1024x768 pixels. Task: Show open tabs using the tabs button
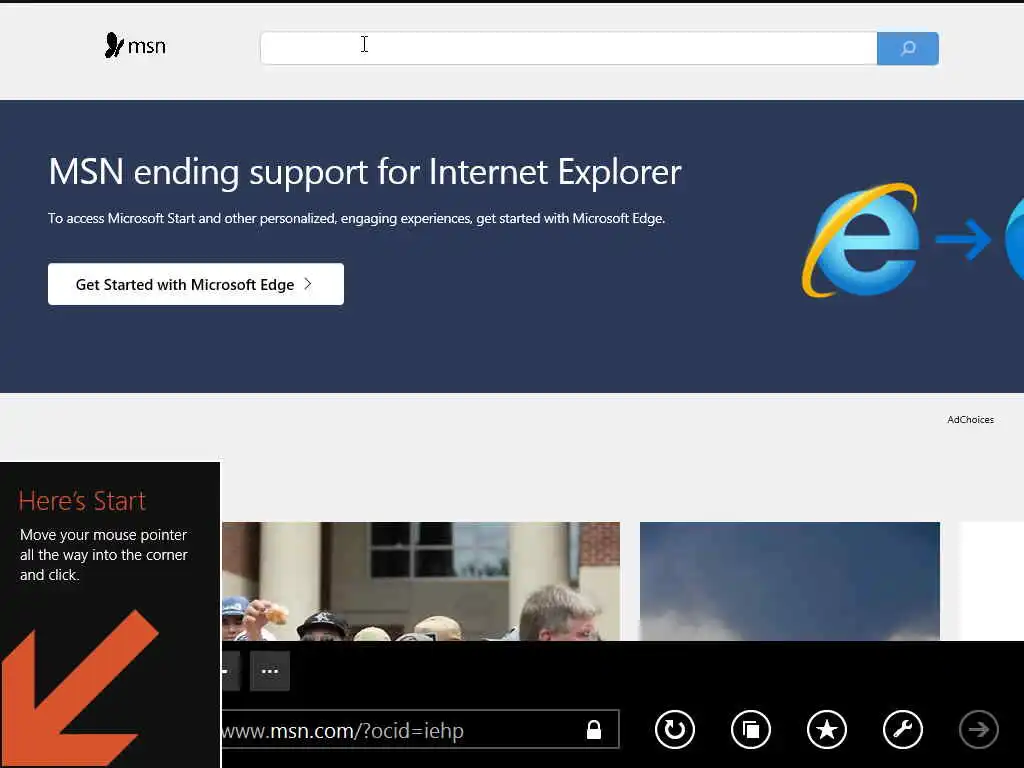point(751,729)
